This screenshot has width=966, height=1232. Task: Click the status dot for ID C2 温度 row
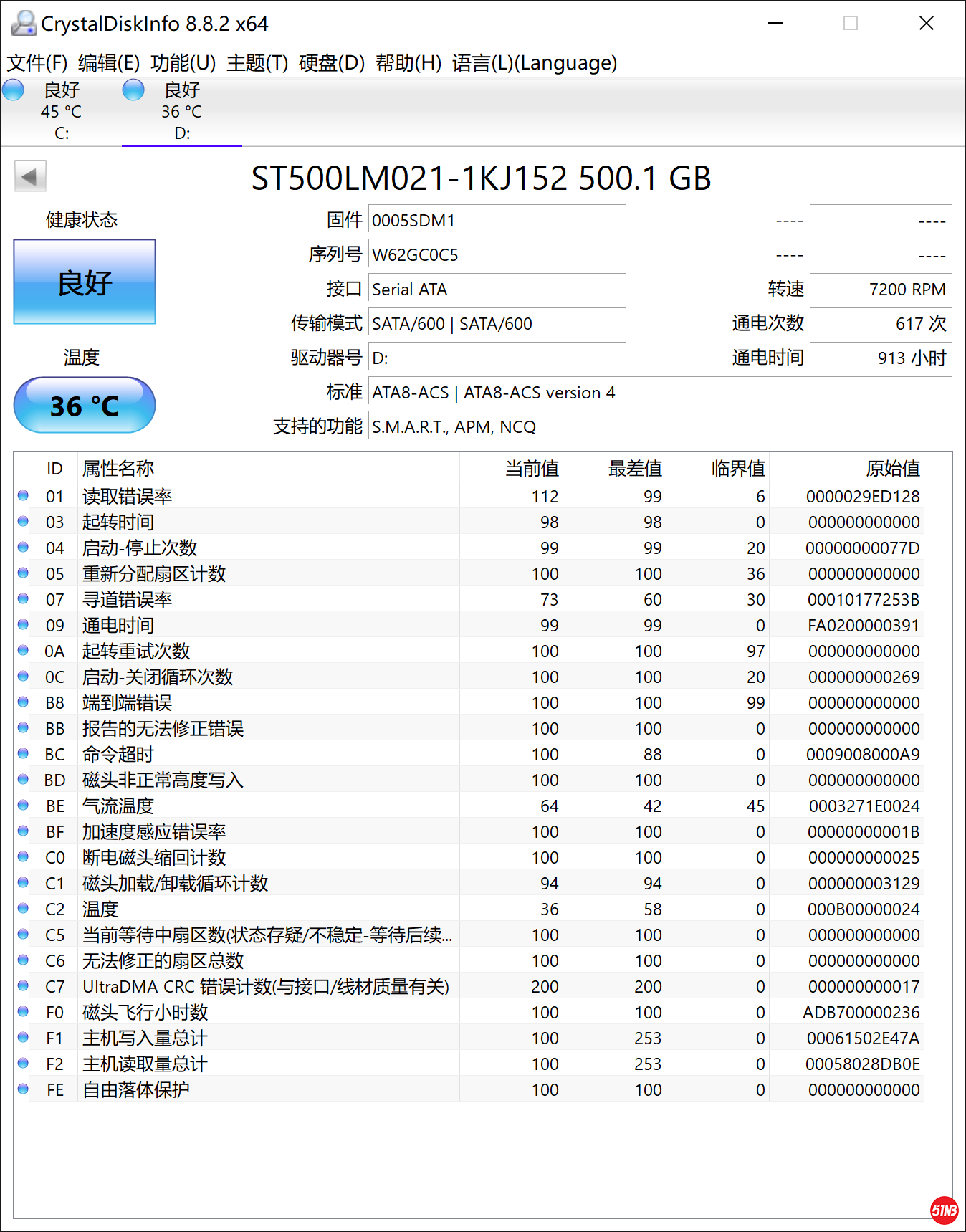tap(23, 908)
